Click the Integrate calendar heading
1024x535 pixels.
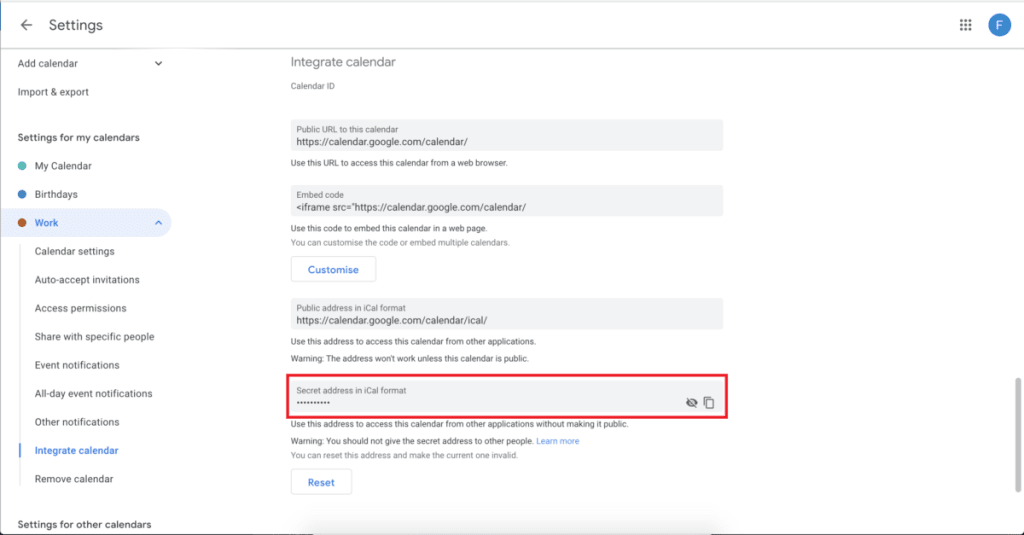pos(343,62)
